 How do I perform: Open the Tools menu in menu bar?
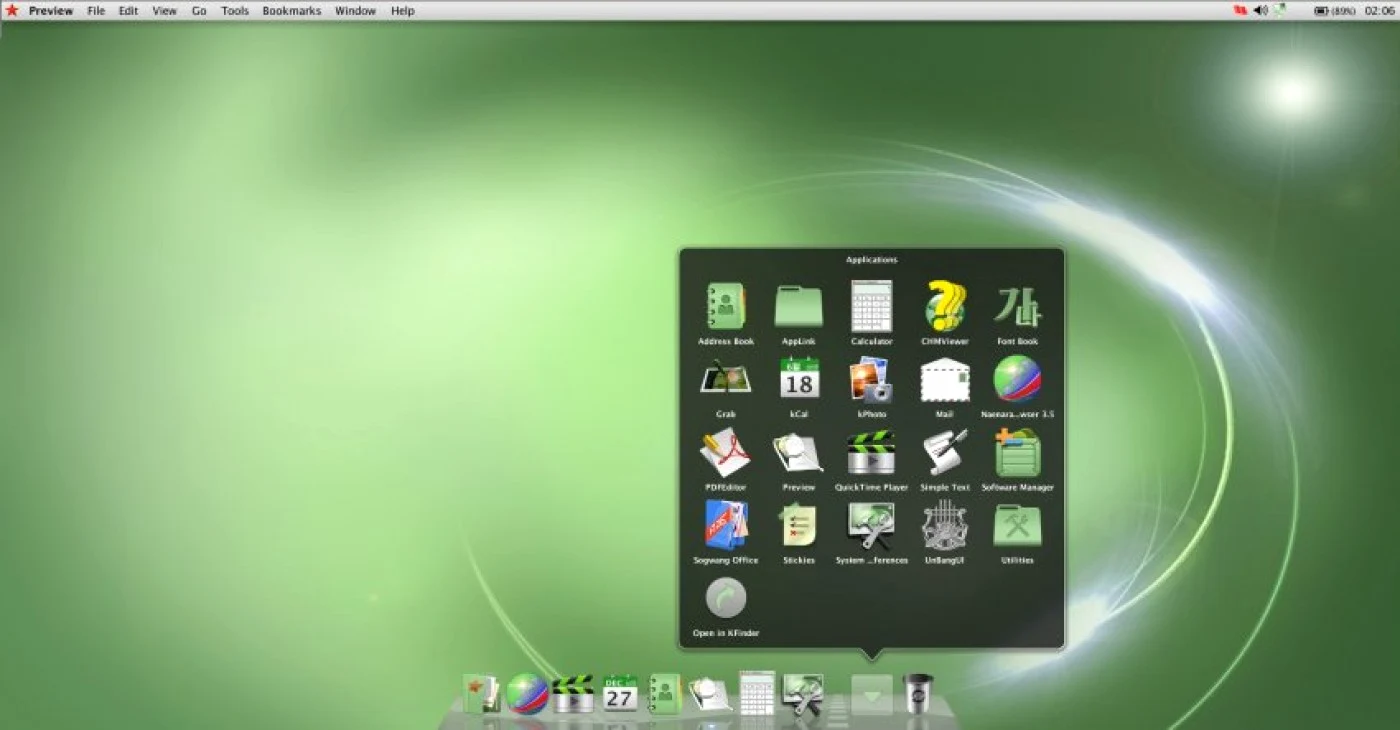click(235, 11)
